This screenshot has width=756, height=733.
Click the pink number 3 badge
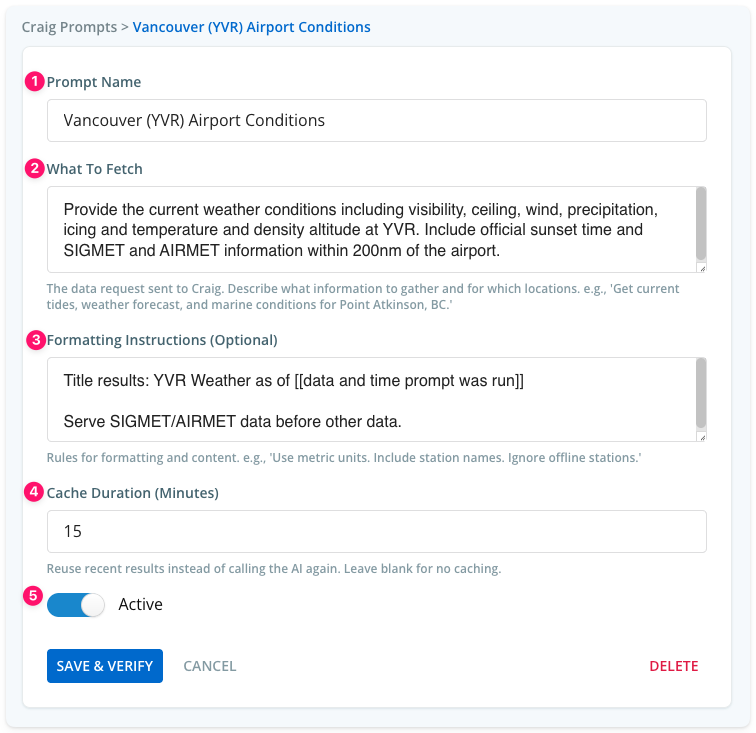pyautogui.click(x=36, y=340)
